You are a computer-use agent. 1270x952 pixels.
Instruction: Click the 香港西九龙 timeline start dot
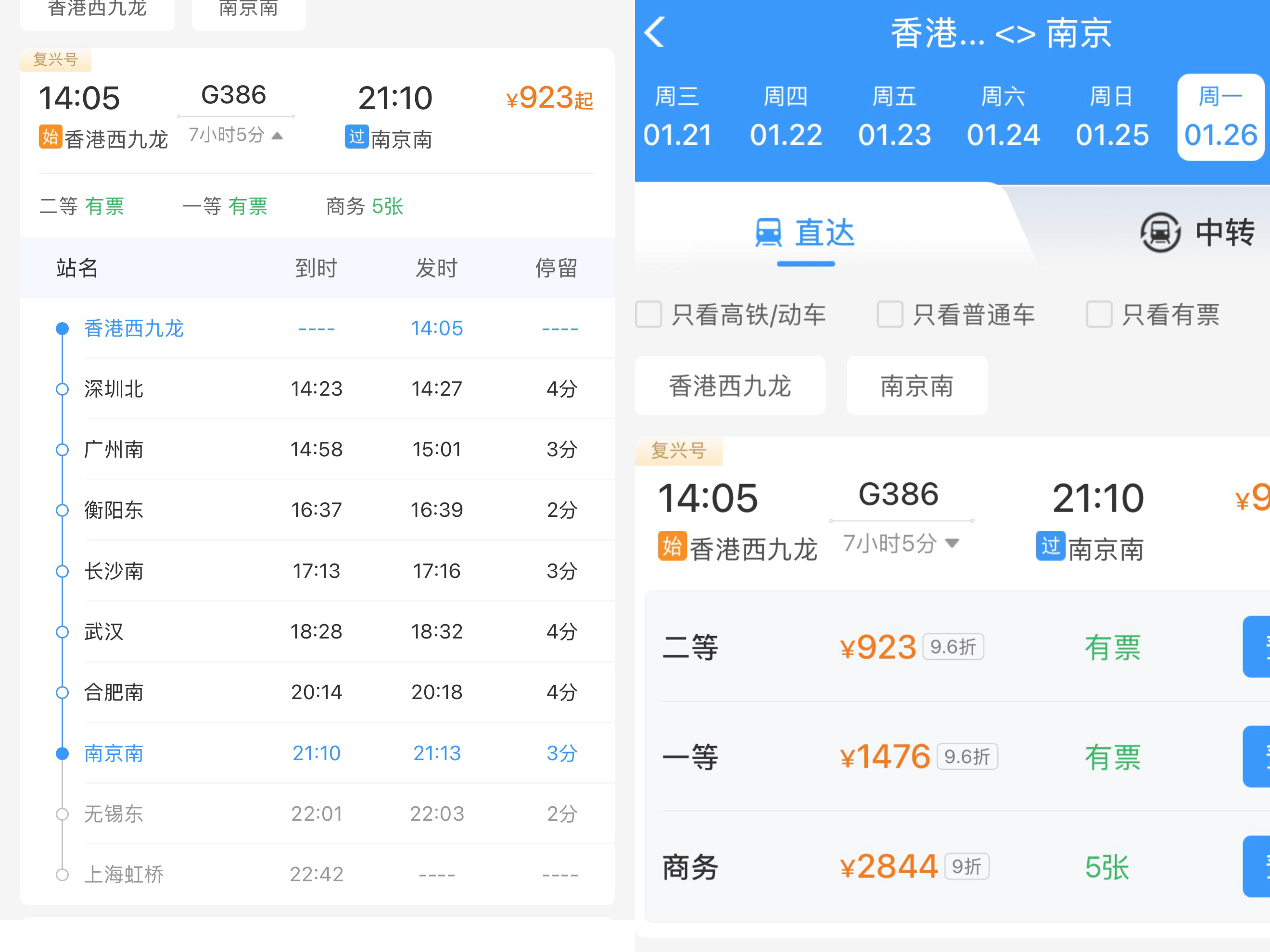[x=62, y=328]
